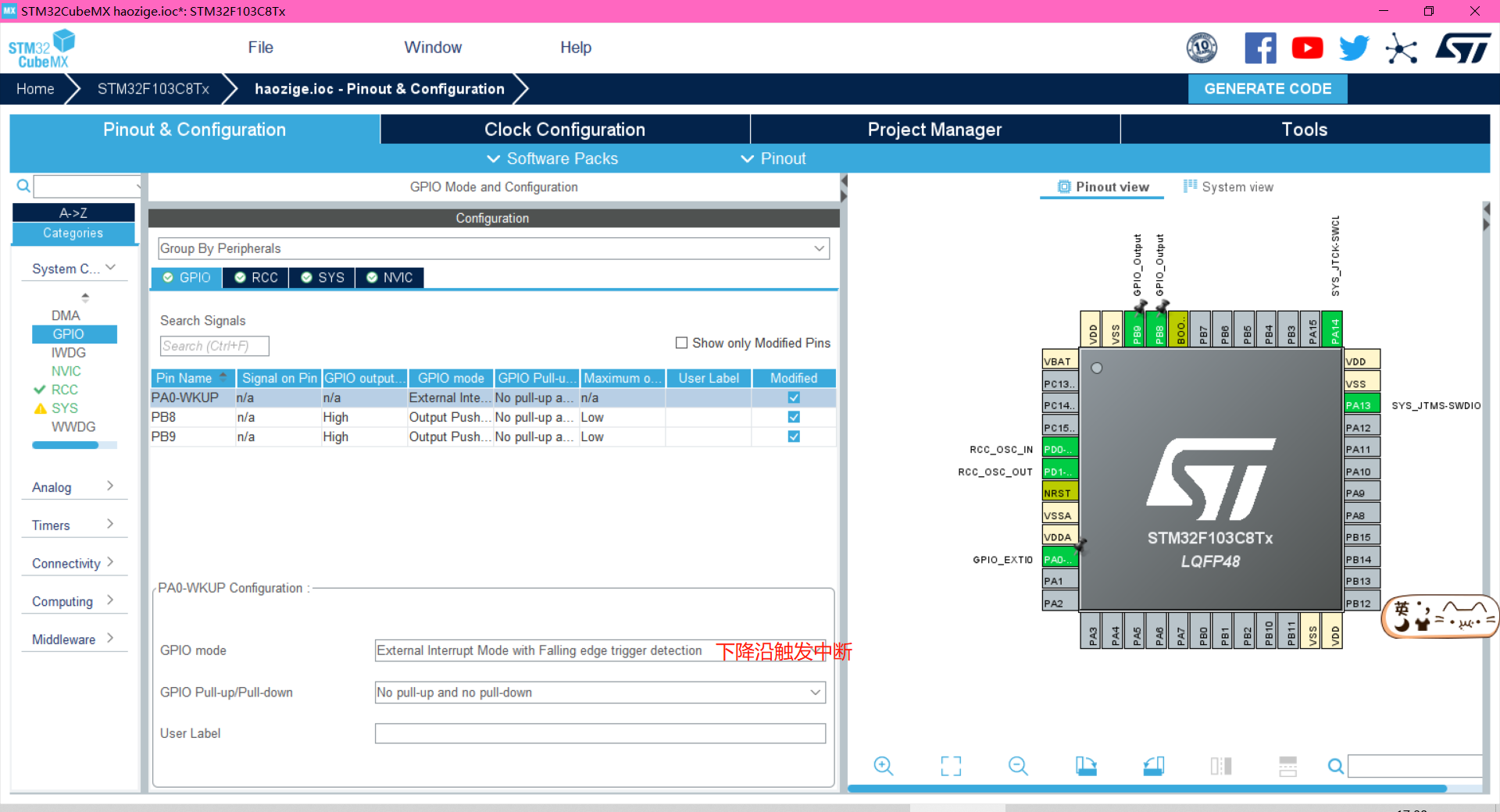Open the ST 10 years anniversary badge icon

pos(1202,48)
